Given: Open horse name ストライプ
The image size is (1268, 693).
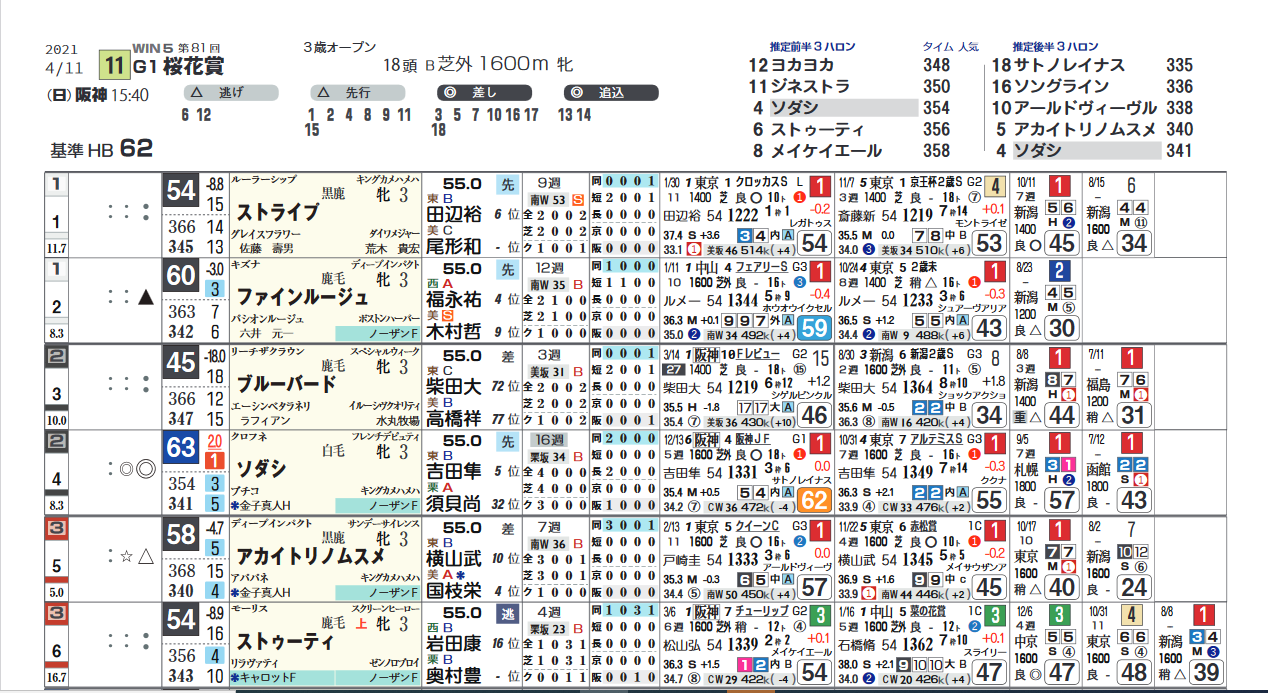Looking at the screenshot, I should (x=277, y=213).
